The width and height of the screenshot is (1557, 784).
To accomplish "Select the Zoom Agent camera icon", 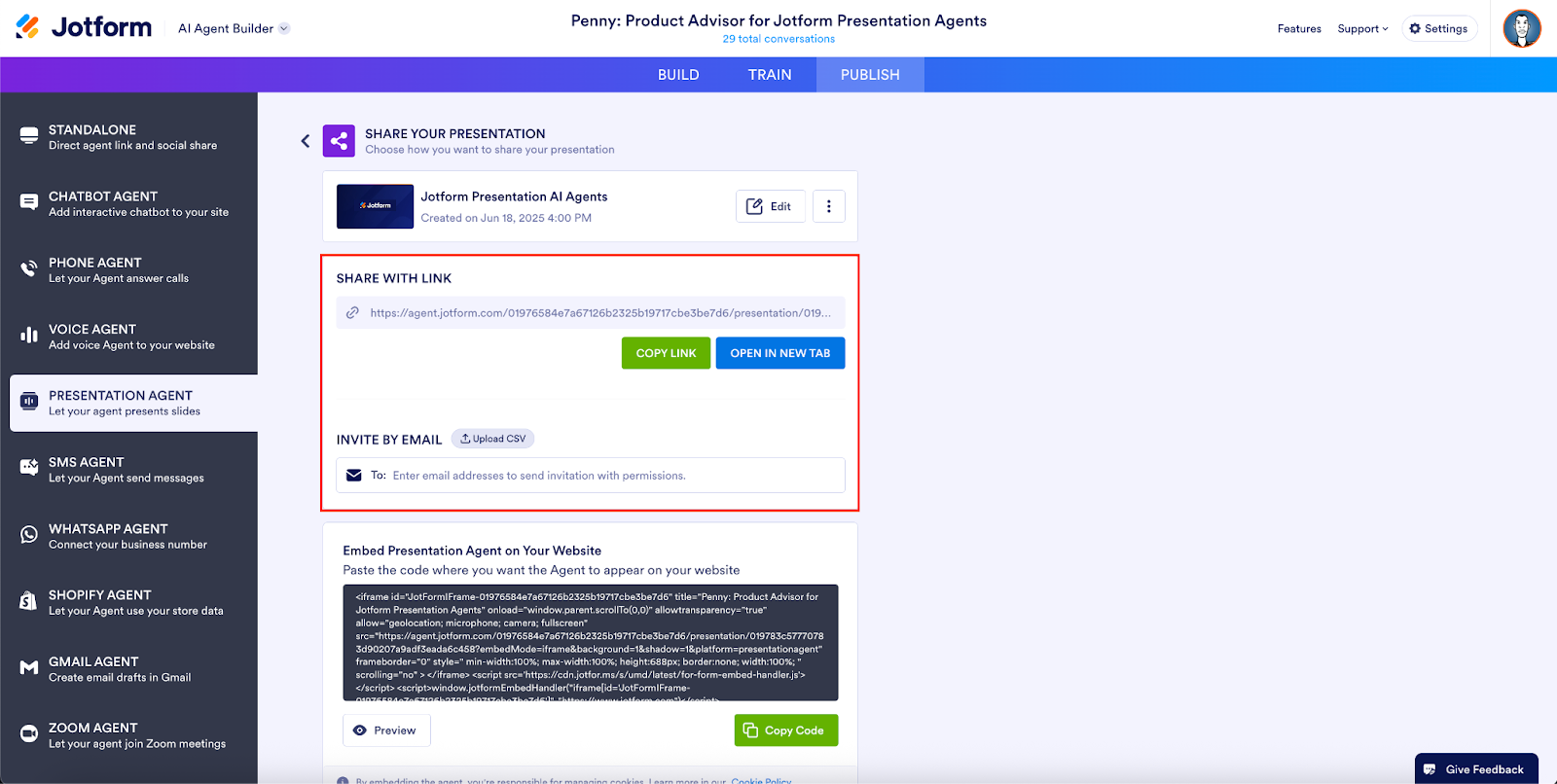I will click(29, 733).
